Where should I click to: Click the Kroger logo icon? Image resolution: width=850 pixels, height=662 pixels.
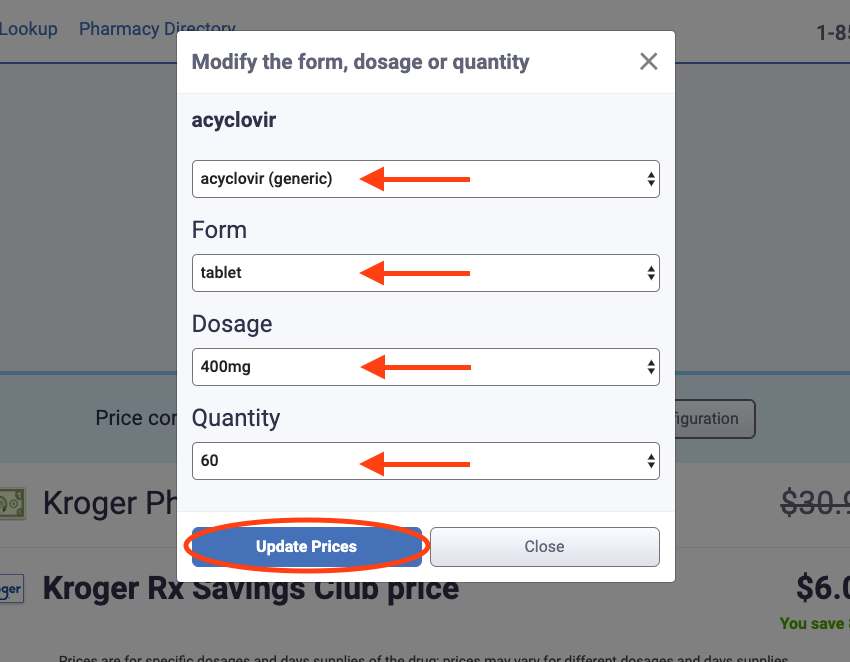click(x=11, y=589)
